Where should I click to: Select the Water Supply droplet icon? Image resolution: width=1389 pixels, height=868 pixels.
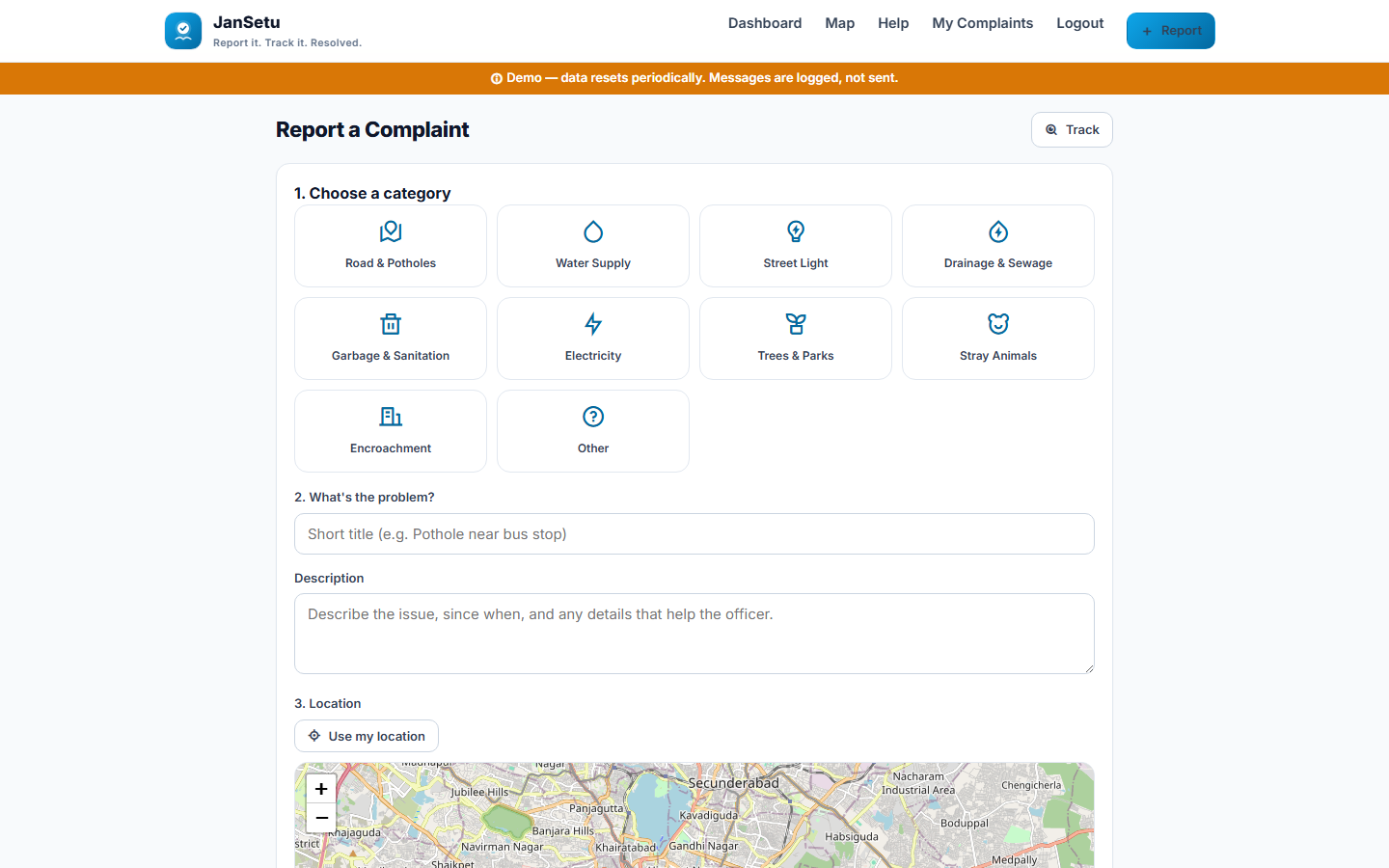593,231
